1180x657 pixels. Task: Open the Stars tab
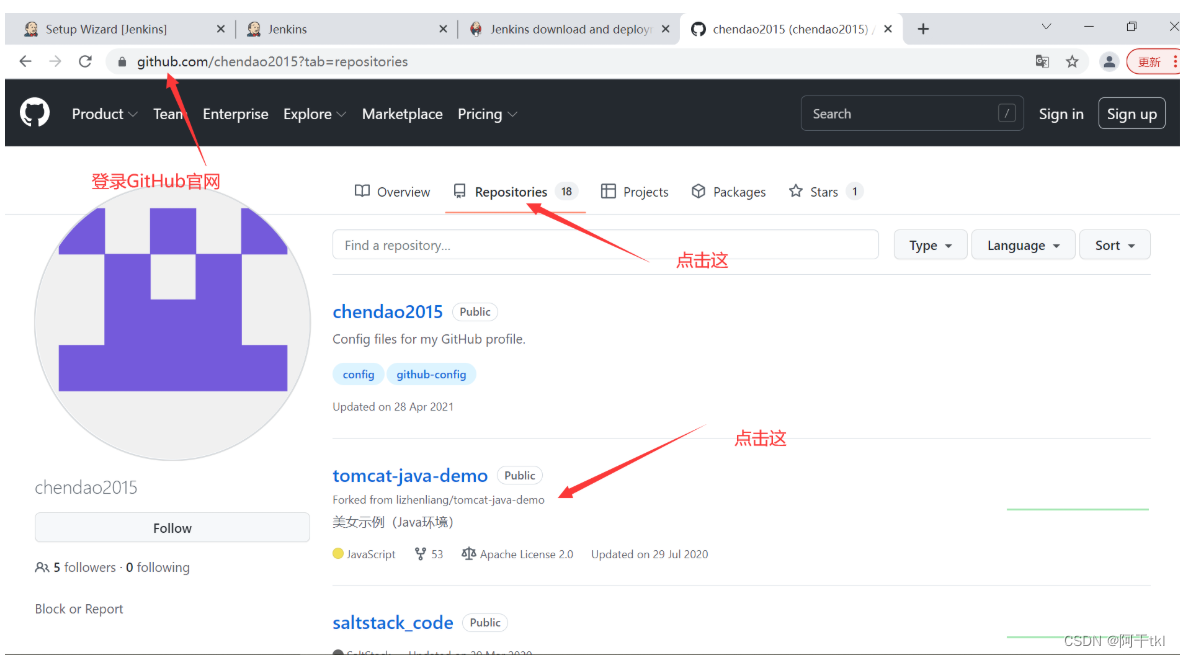(825, 192)
